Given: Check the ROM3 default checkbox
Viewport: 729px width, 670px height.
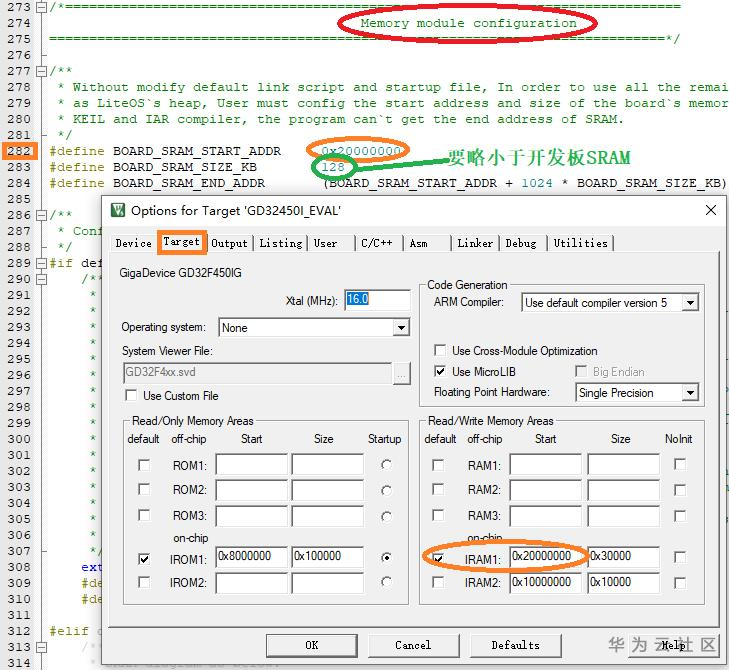Looking at the screenshot, I should click(144, 515).
